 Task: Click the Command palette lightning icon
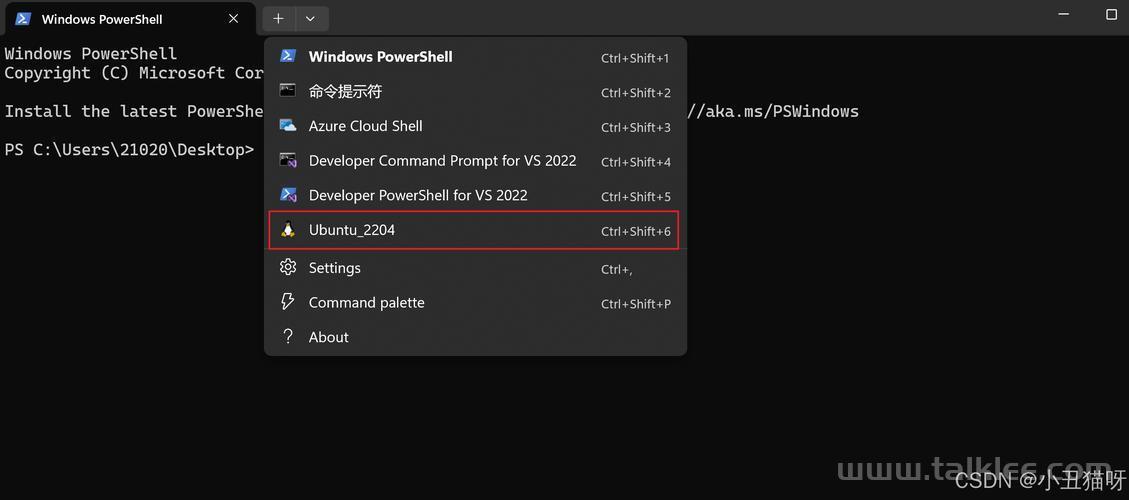point(288,302)
